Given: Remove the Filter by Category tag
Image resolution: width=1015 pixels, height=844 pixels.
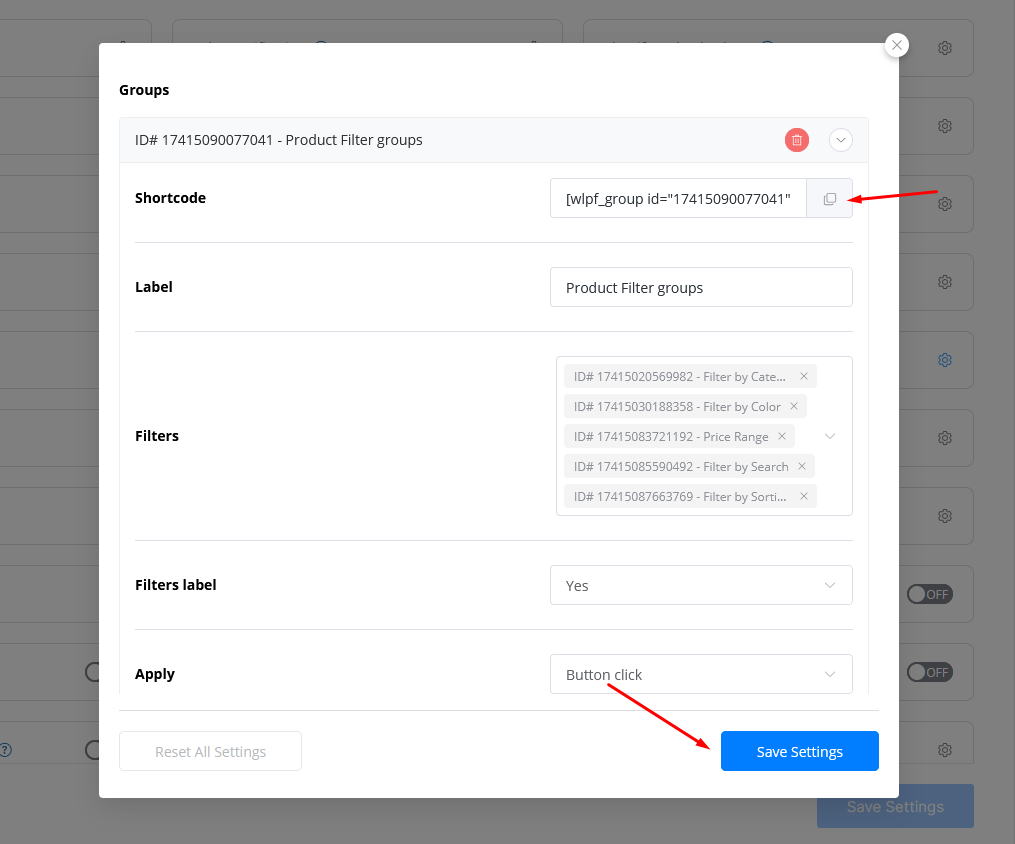Looking at the screenshot, I should click(803, 377).
